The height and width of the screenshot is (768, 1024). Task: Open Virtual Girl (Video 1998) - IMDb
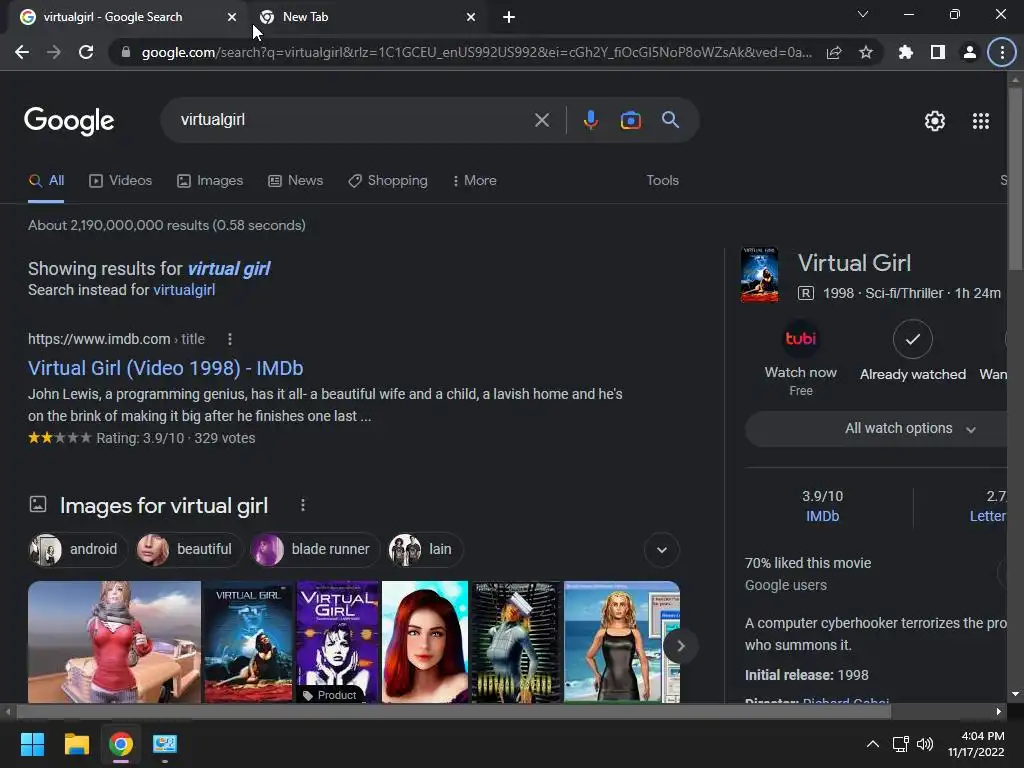tap(165, 368)
